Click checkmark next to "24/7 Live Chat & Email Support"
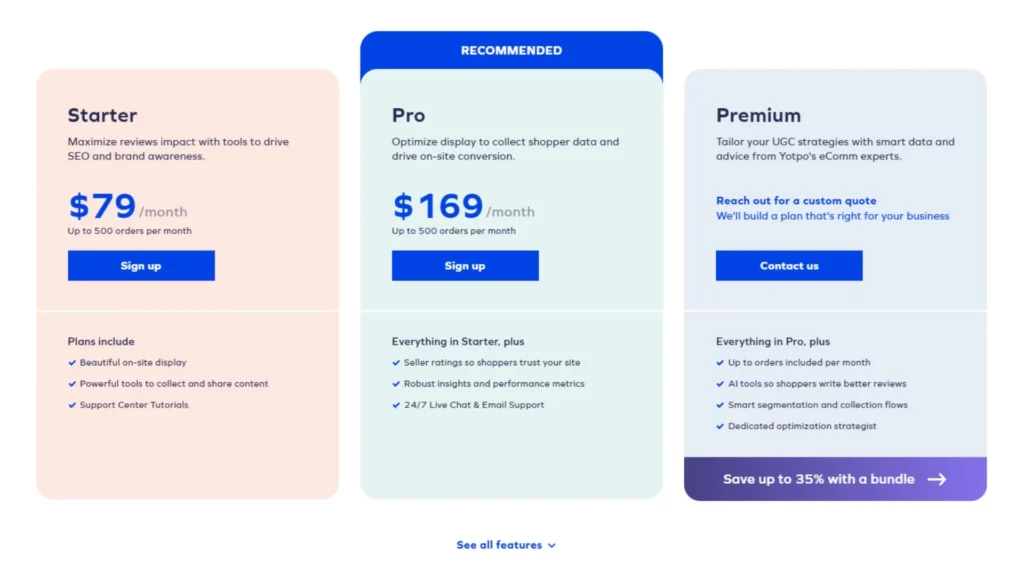 (x=397, y=404)
